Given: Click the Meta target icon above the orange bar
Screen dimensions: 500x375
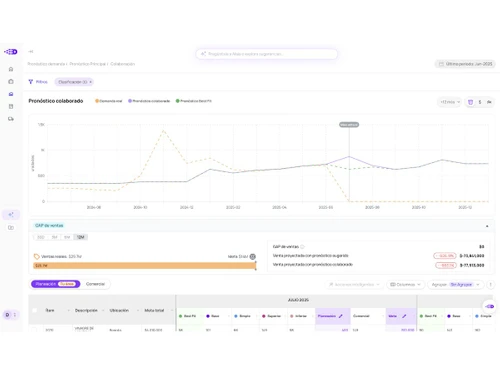Looking at the screenshot, I should [x=253, y=256].
